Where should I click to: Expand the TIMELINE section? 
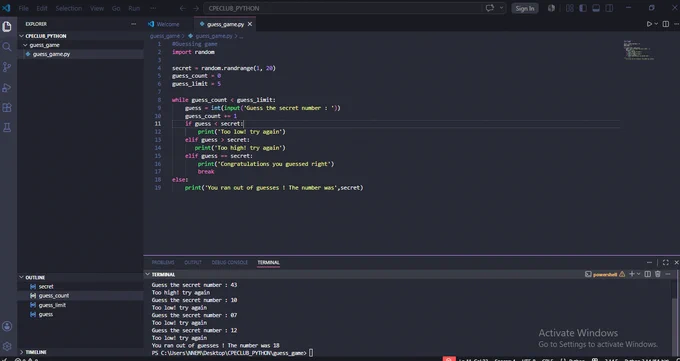tap(21, 352)
